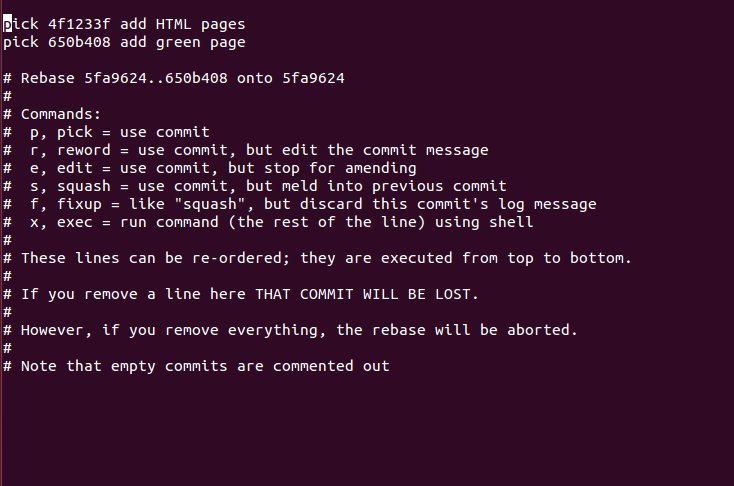Click the word pick on first line

[21, 24]
